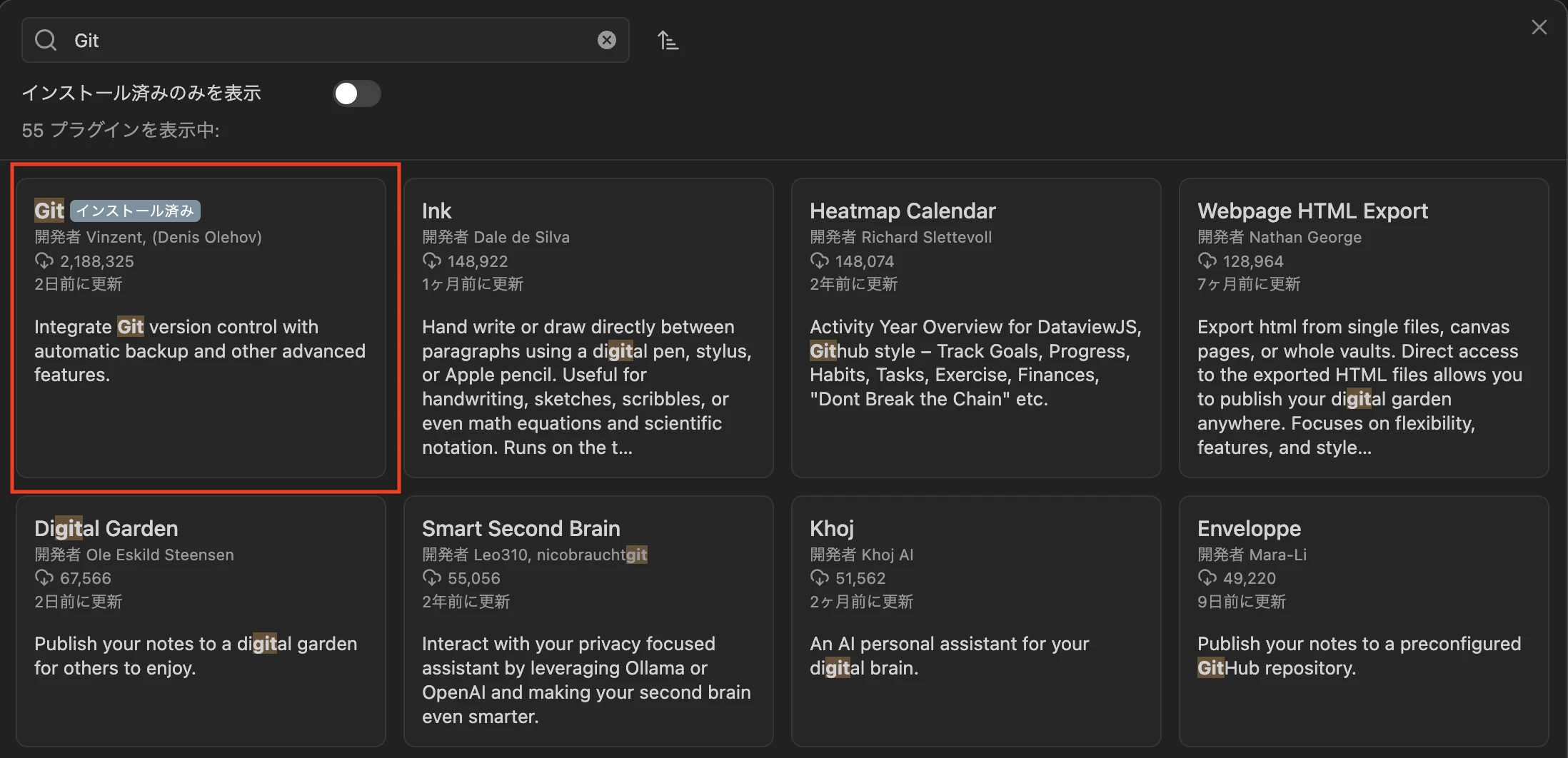
Task: Click Enveloppe's '9日前に更新' text
Action: (1242, 602)
